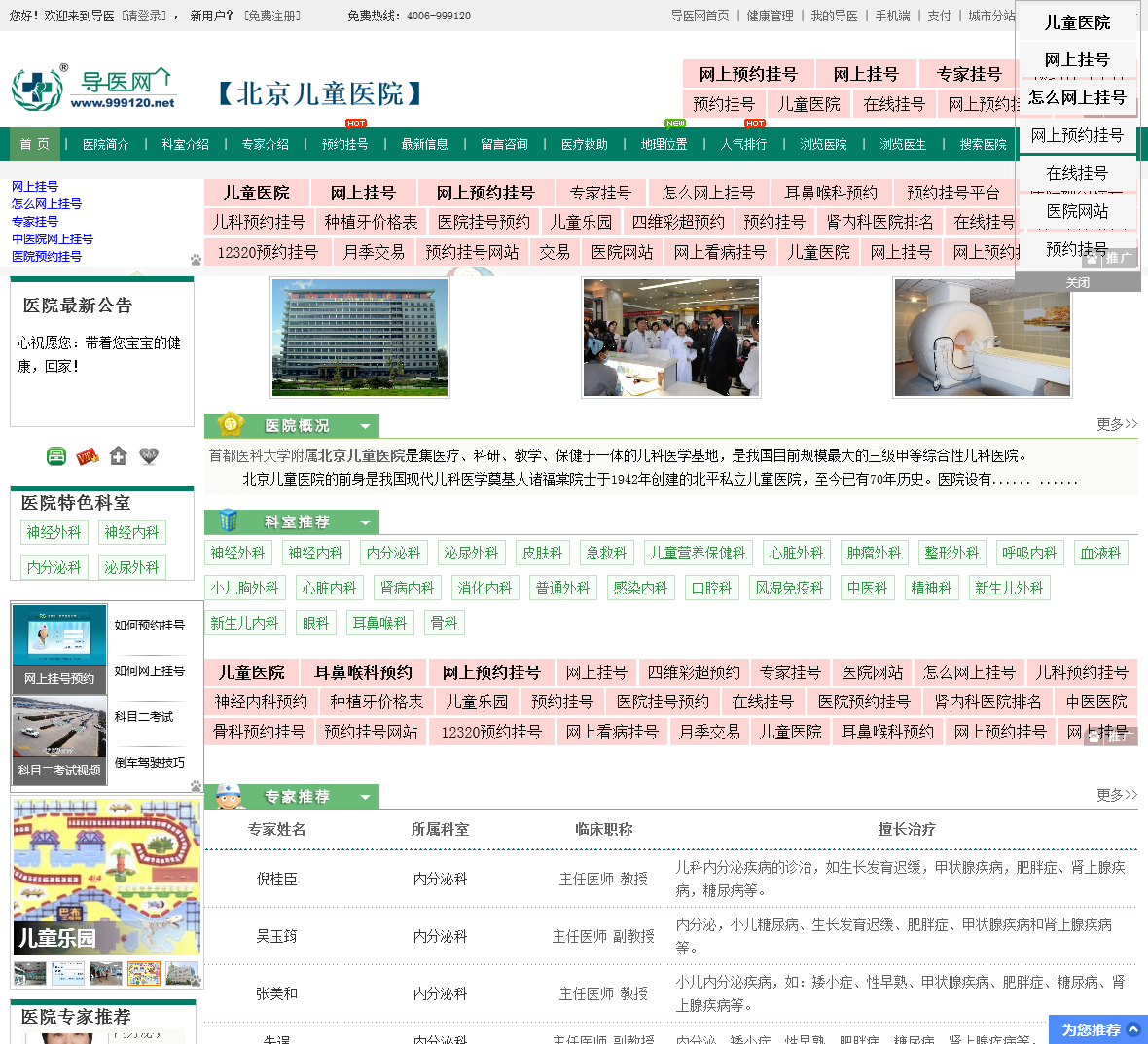Open 搜索医院 in the navigation bar
1148x1044 pixels.
tap(983, 144)
